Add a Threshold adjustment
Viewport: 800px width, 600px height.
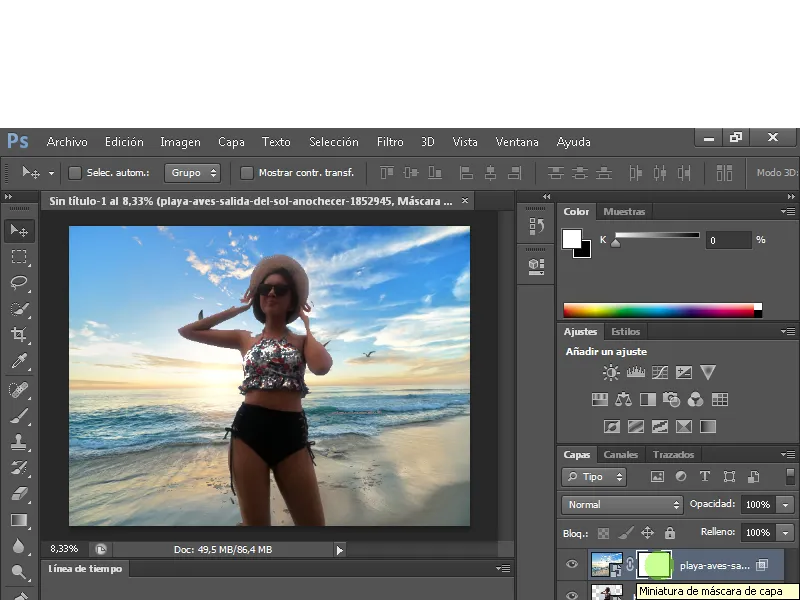click(x=660, y=427)
